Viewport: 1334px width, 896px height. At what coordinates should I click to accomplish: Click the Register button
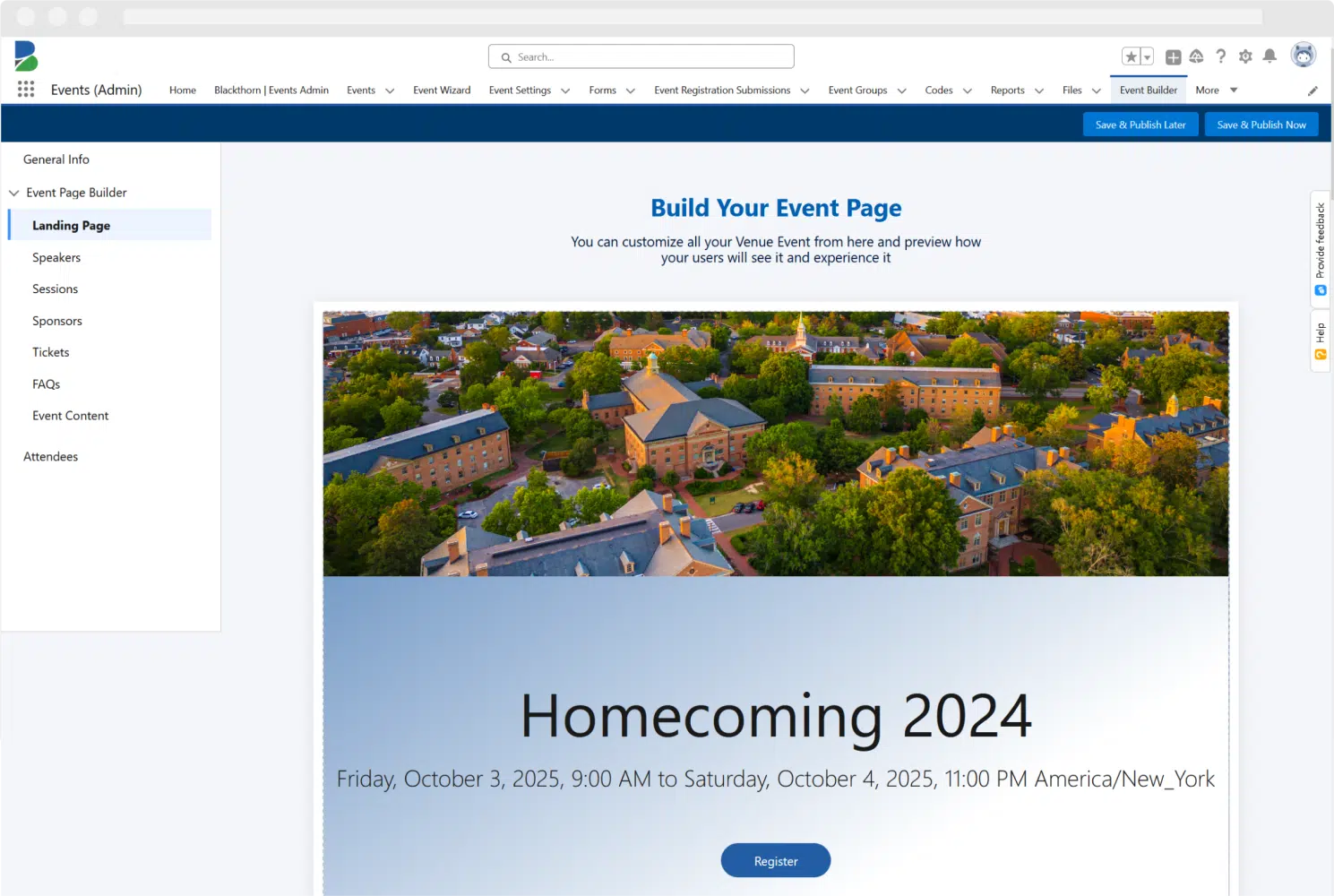[x=776, y=860]
